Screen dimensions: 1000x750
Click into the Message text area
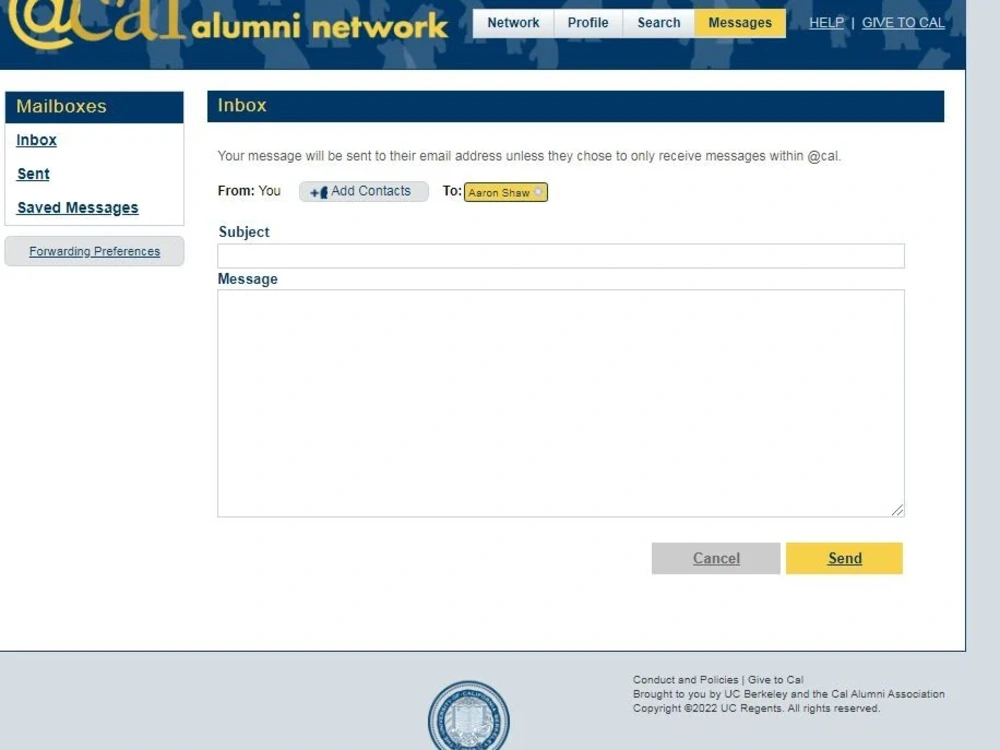pos(561,403)
